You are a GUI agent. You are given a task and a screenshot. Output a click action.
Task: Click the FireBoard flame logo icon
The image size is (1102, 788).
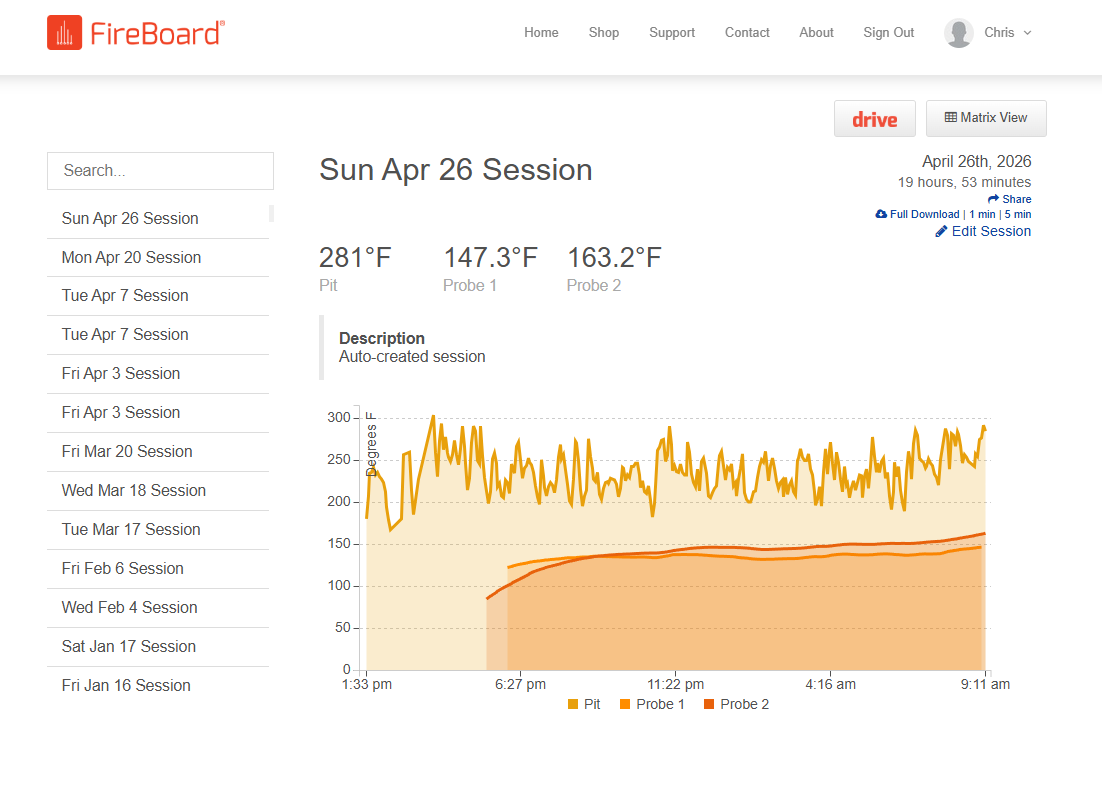[64, 33]
